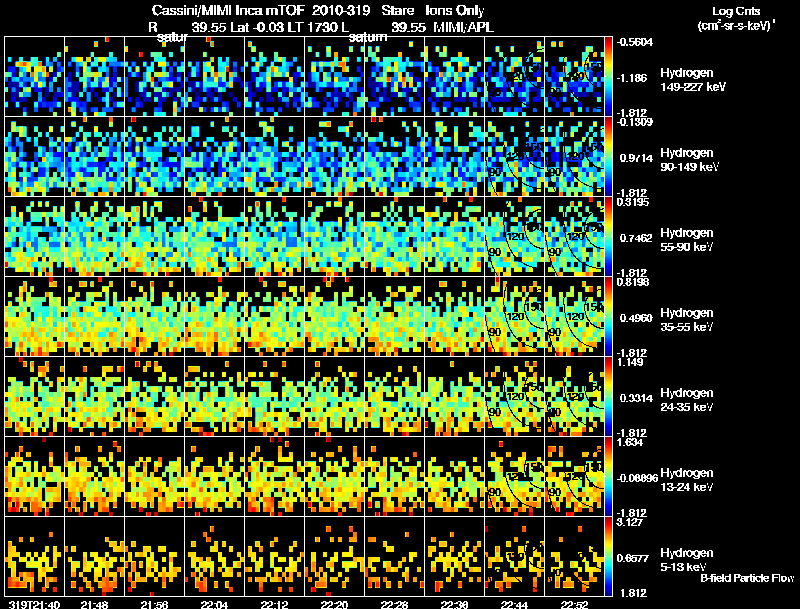
Task: Click the 'Hydrogen 90-149 keV' row label
Action: (689, 160)
